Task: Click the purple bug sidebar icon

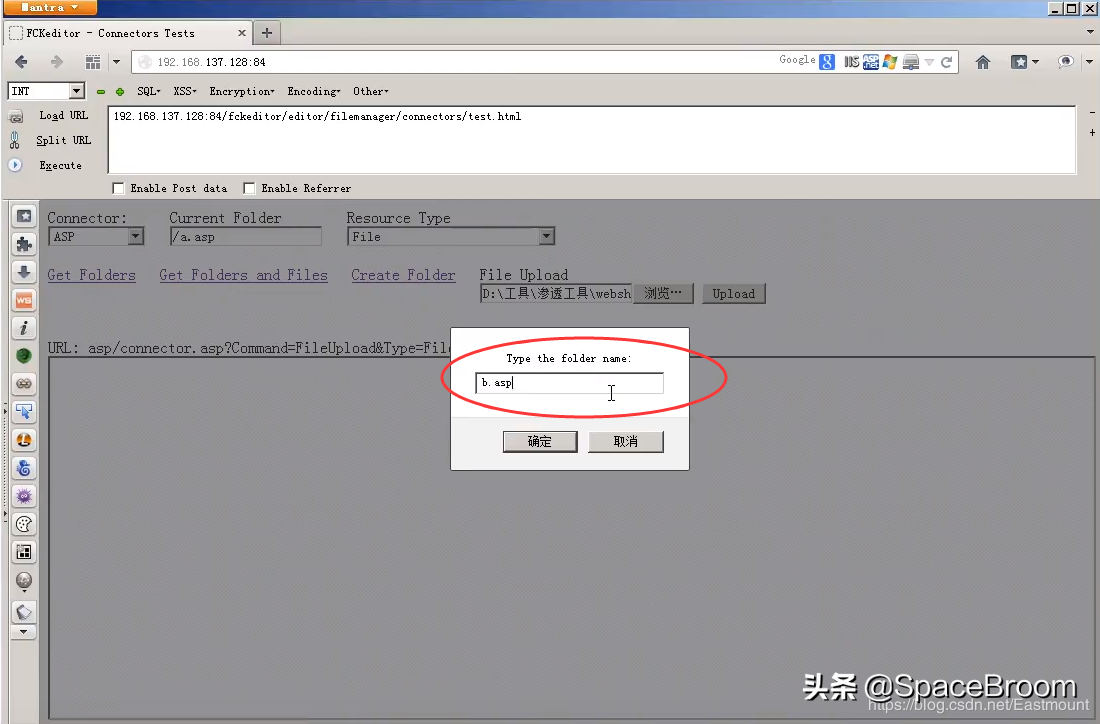Action: [24, 496]
